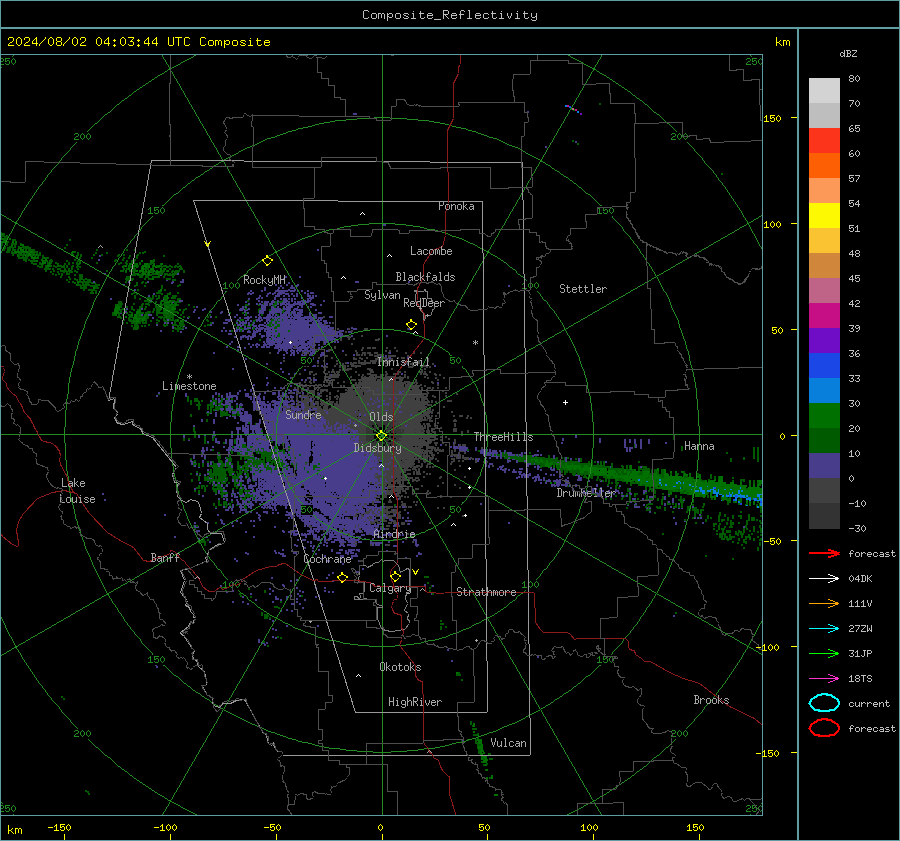Click the 2024/08/02 04:03:44 UTC timestamp
Viewport: 900px width, 841px height.
pos(138,42)
